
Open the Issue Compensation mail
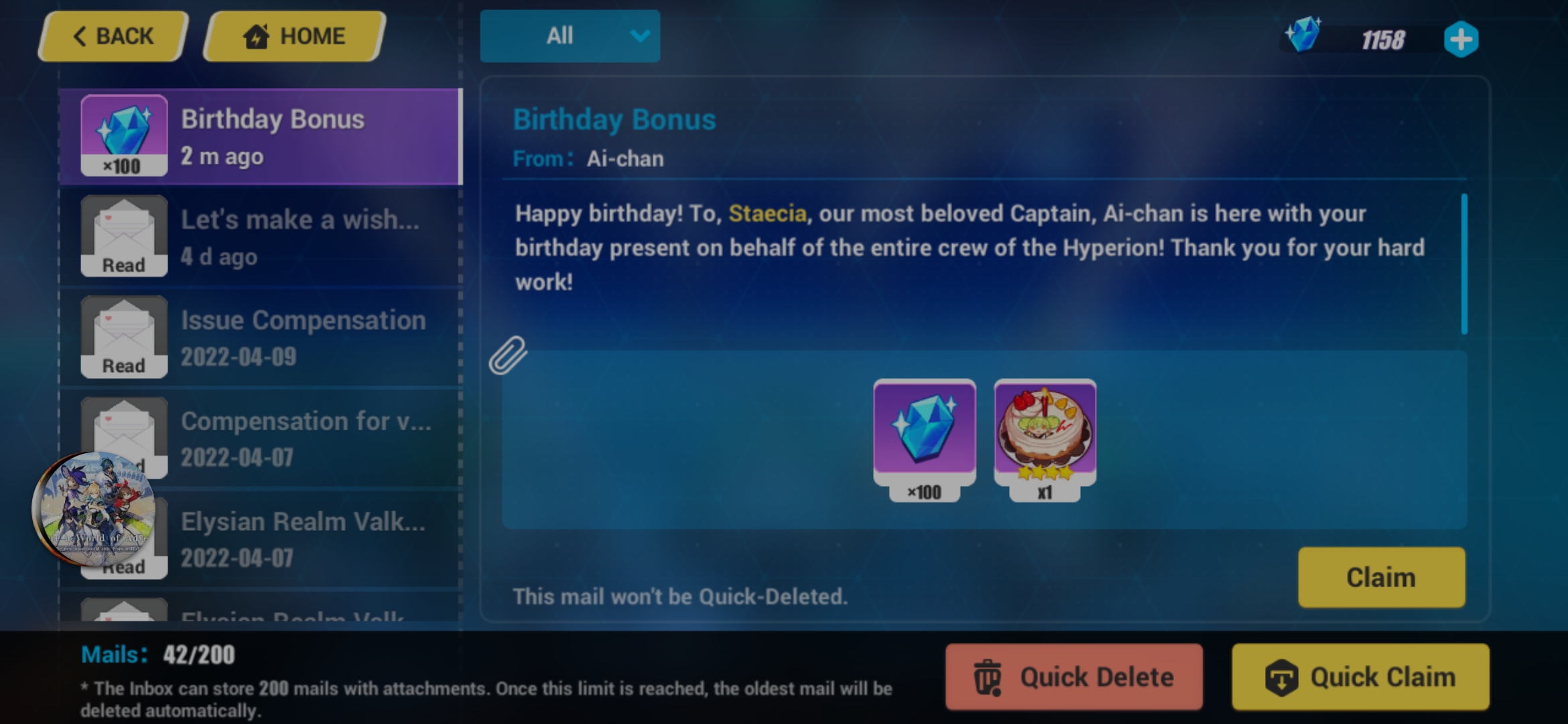261,337
